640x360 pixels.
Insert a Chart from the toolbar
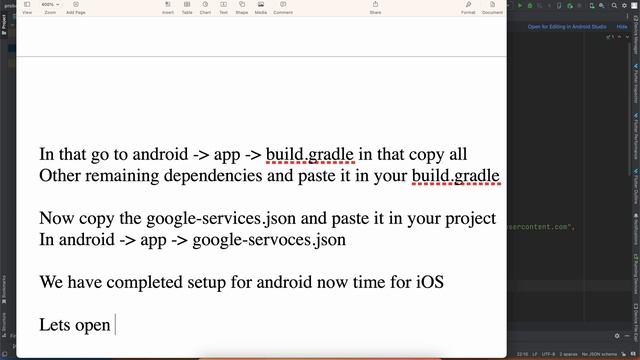click(205, 8)
